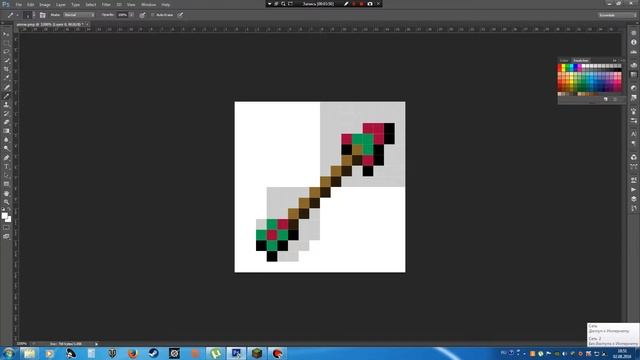This screenshot has width=640, height=360.
Task: Open the Paragraph panel icon in dock
Action: (633, 143)
